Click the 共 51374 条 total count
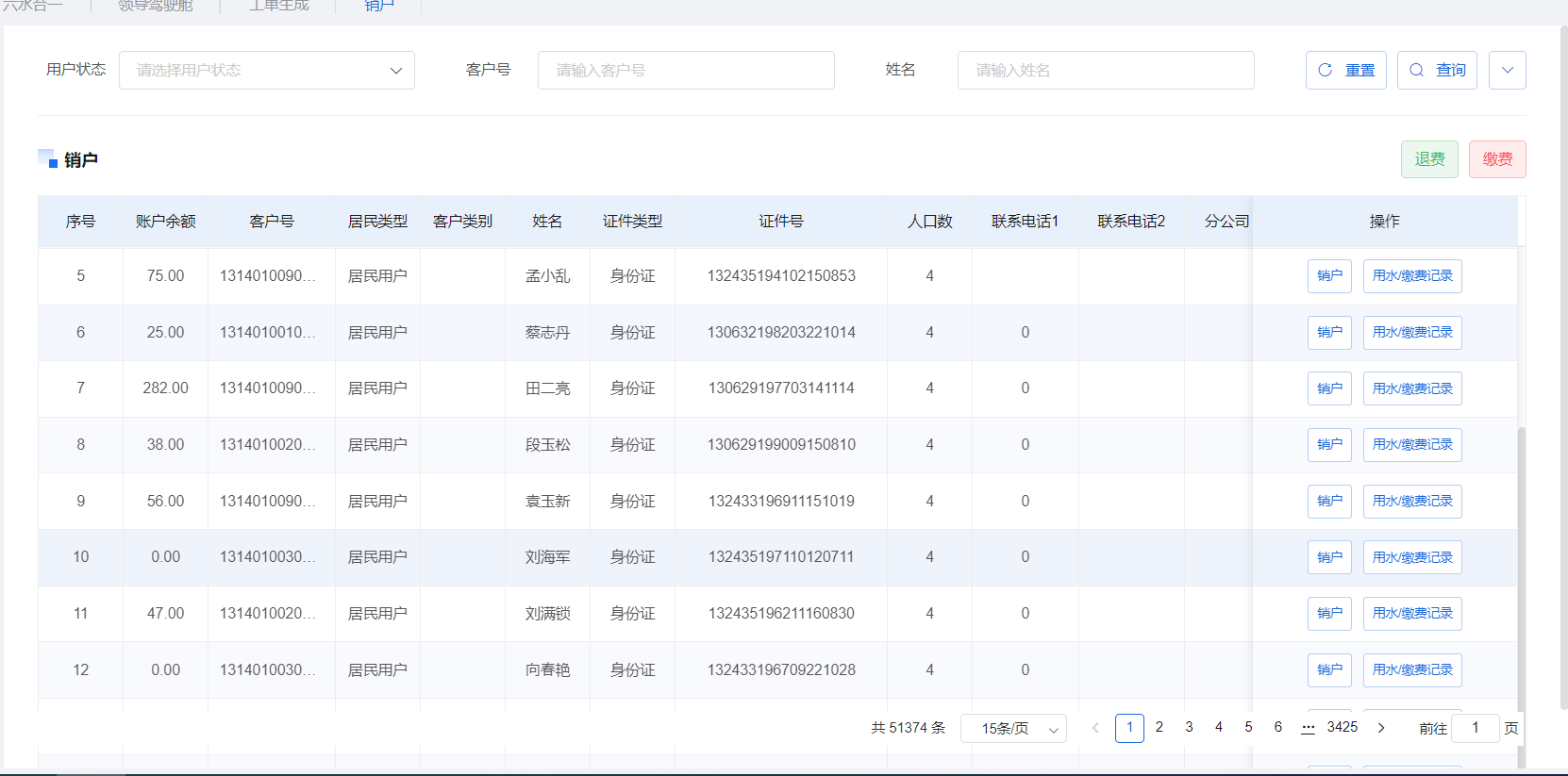1568x776 pixels. tap(908, 728)
